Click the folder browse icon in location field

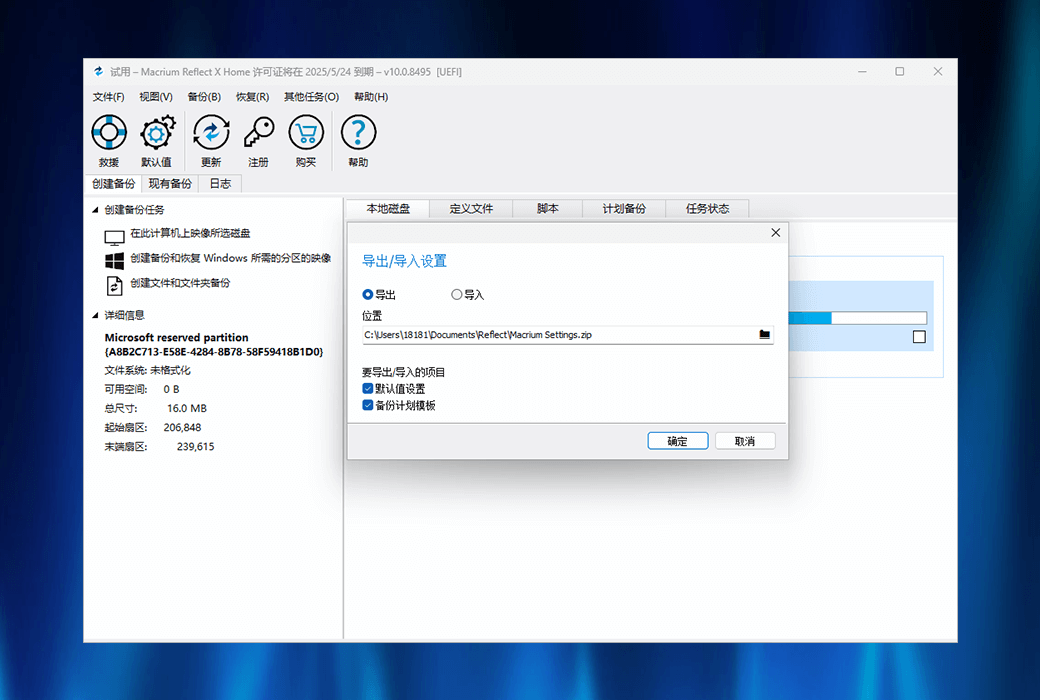[765, 335]
